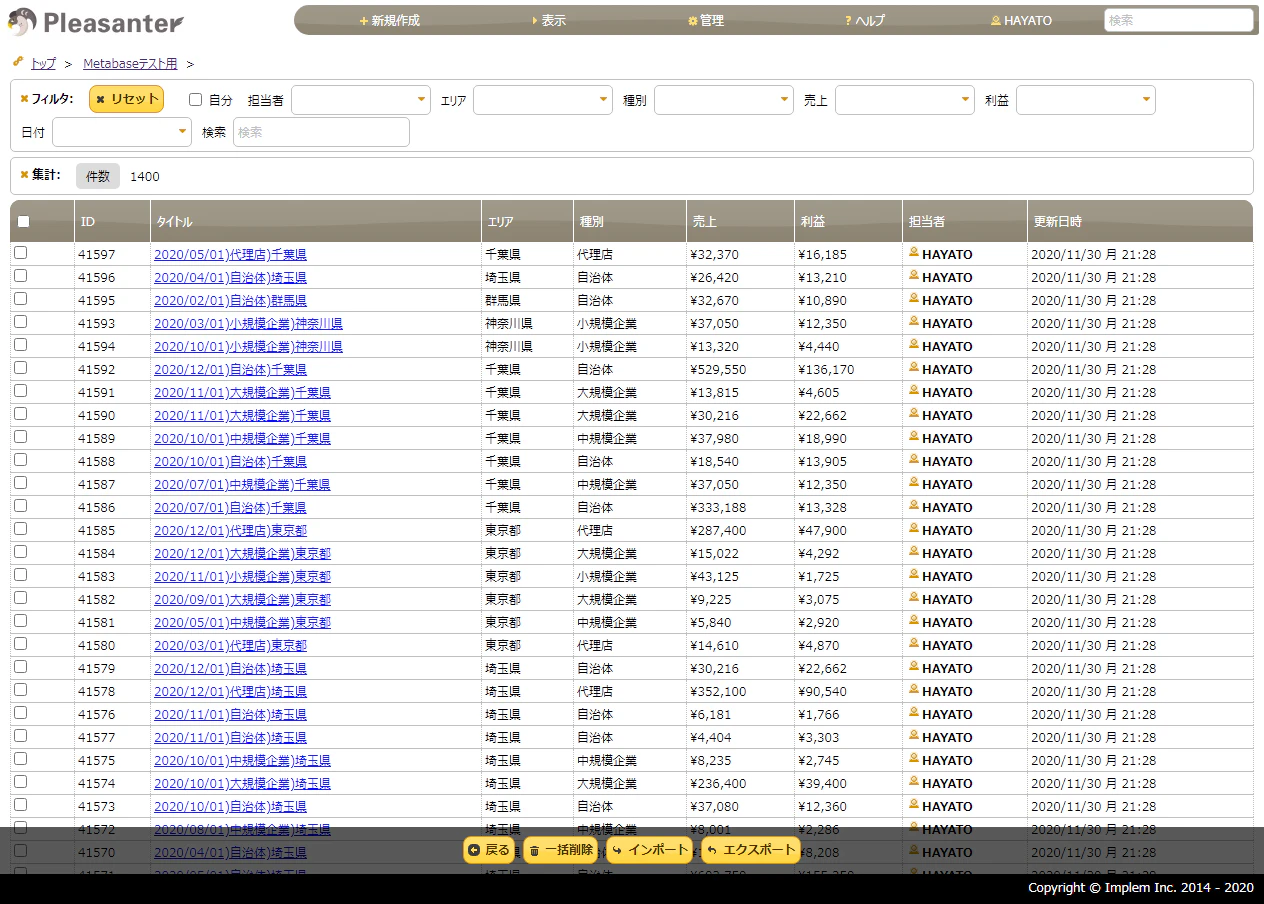1264x904 pixels.
Task: Open the 種別 filter dropdown
Action: coord(724,100)
